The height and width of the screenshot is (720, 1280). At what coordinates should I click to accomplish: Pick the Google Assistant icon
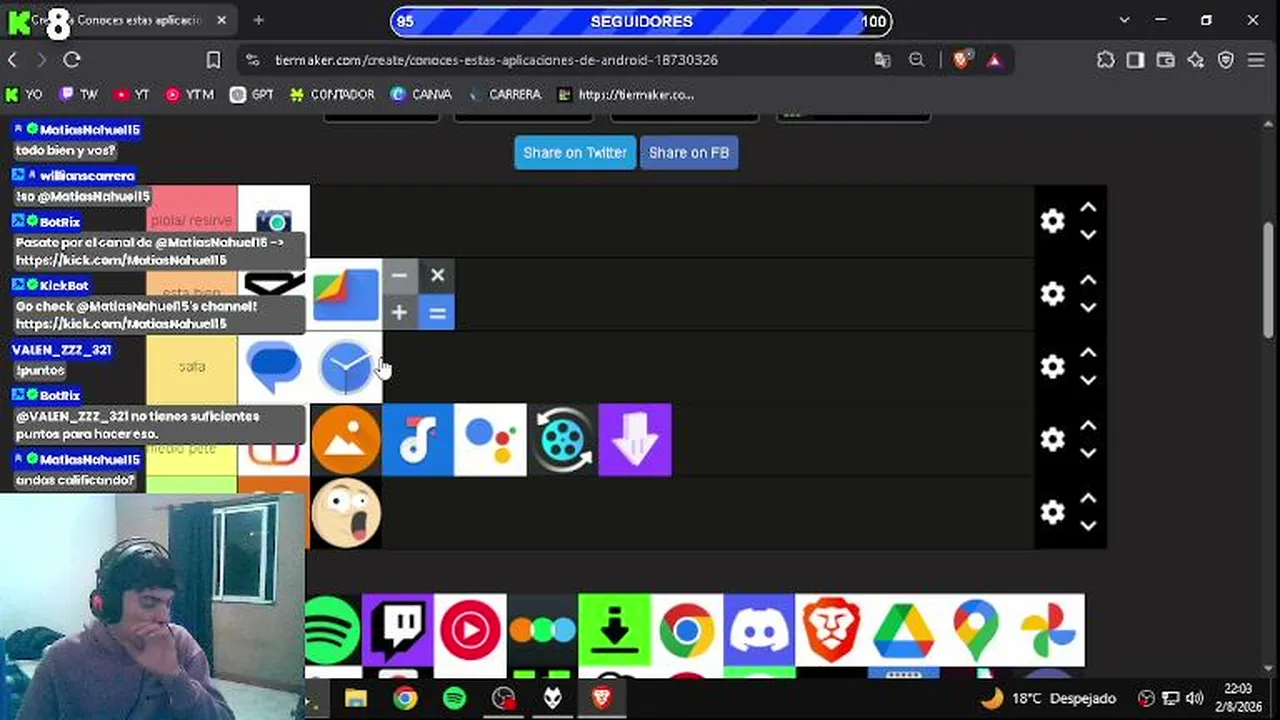point(490,440)
